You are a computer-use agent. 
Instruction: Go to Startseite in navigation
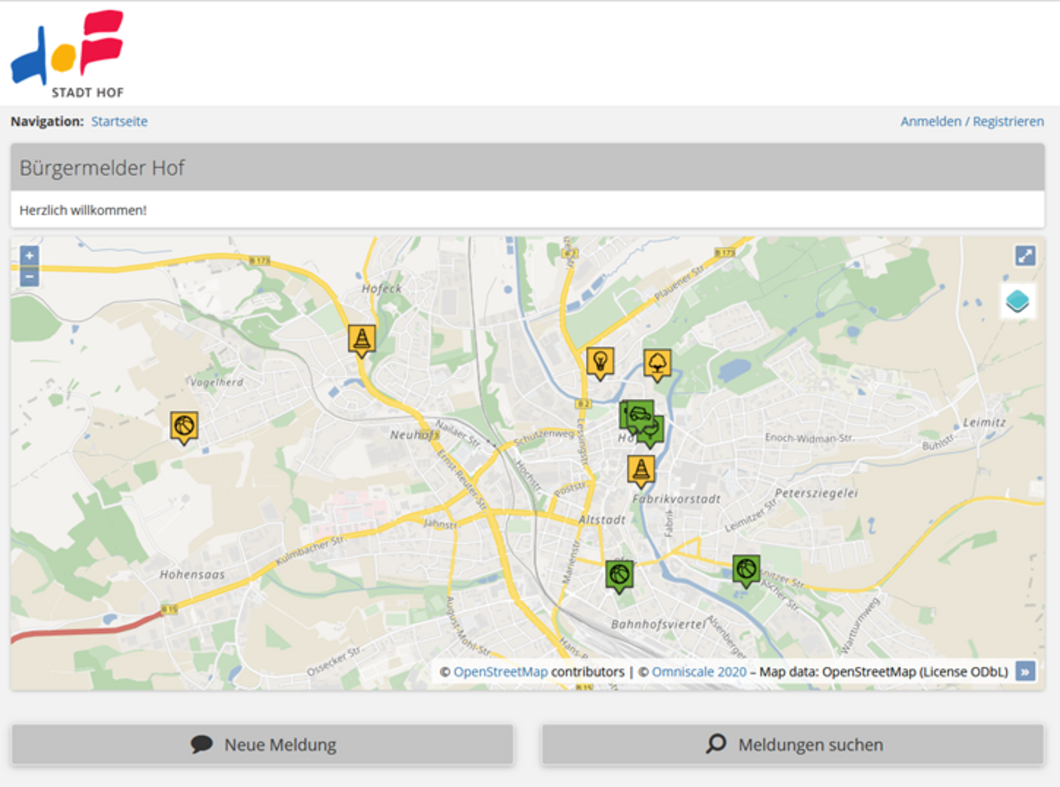click(x=120, y=122)
